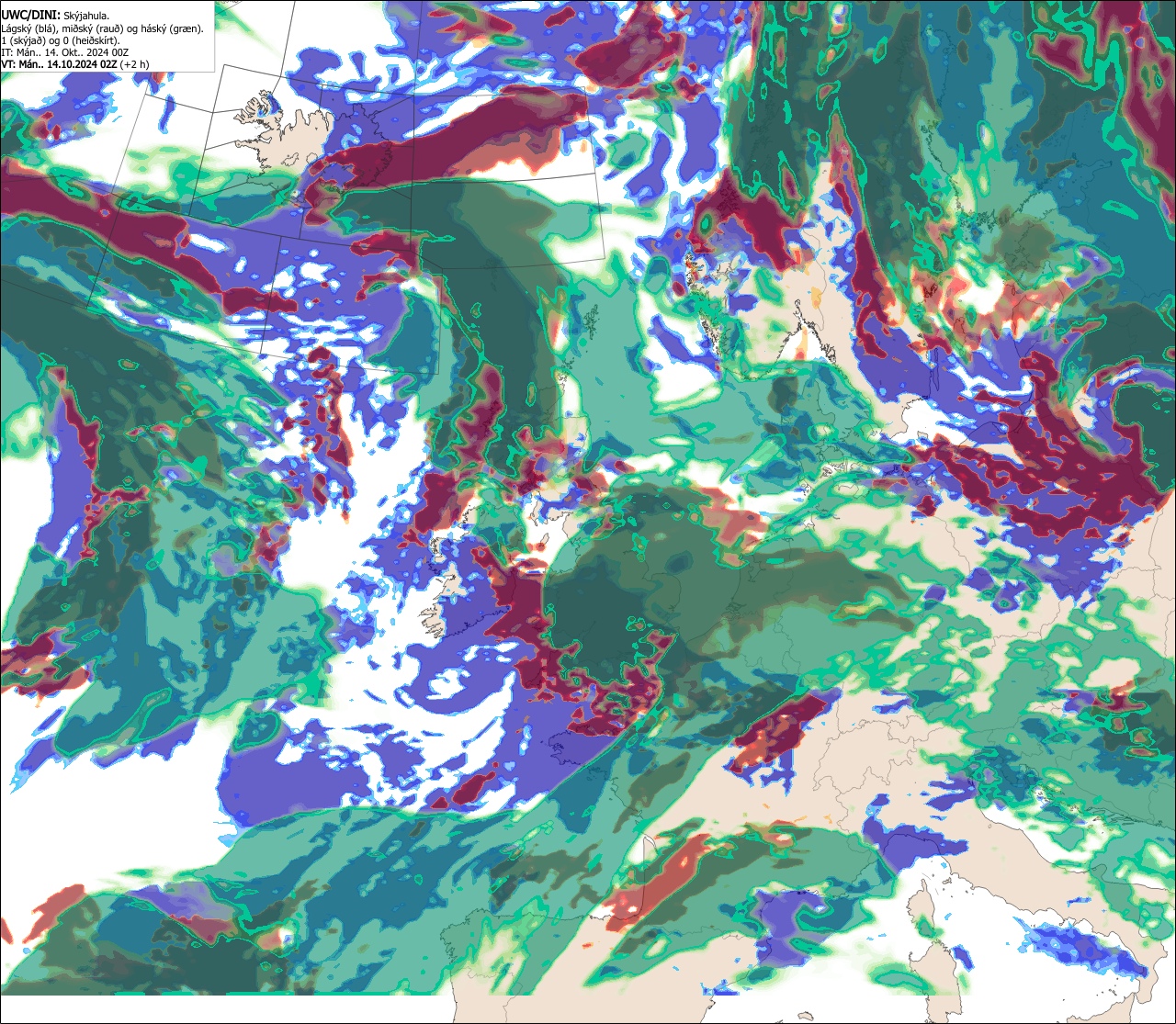Click the "Lágský (blá)" legend text

pos(28,28)
